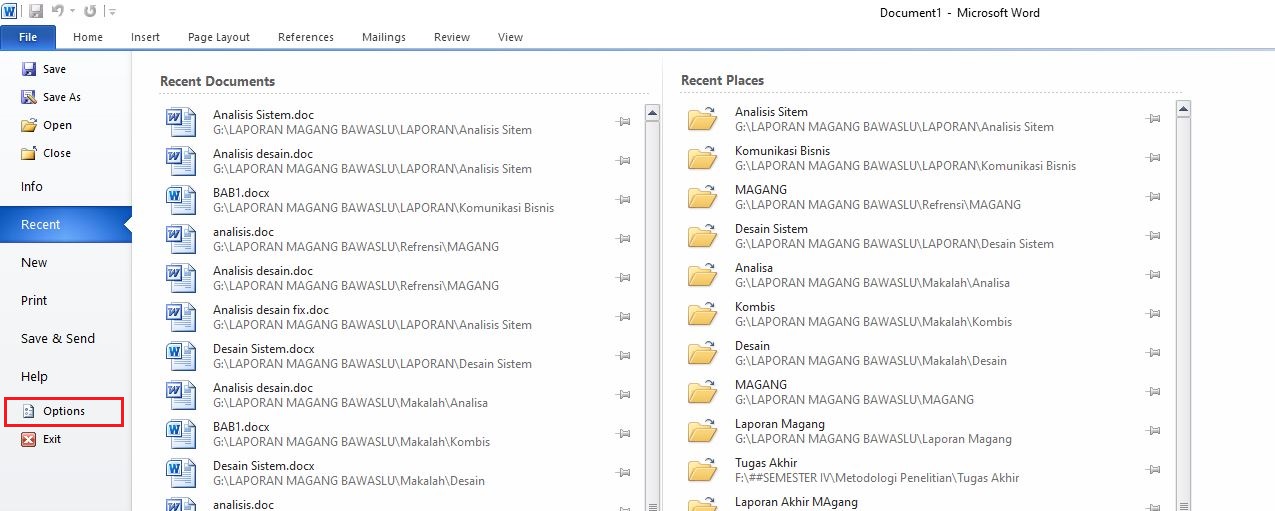
Task: Switch to the Mailings tab
Action: click(x=384, y=37)
